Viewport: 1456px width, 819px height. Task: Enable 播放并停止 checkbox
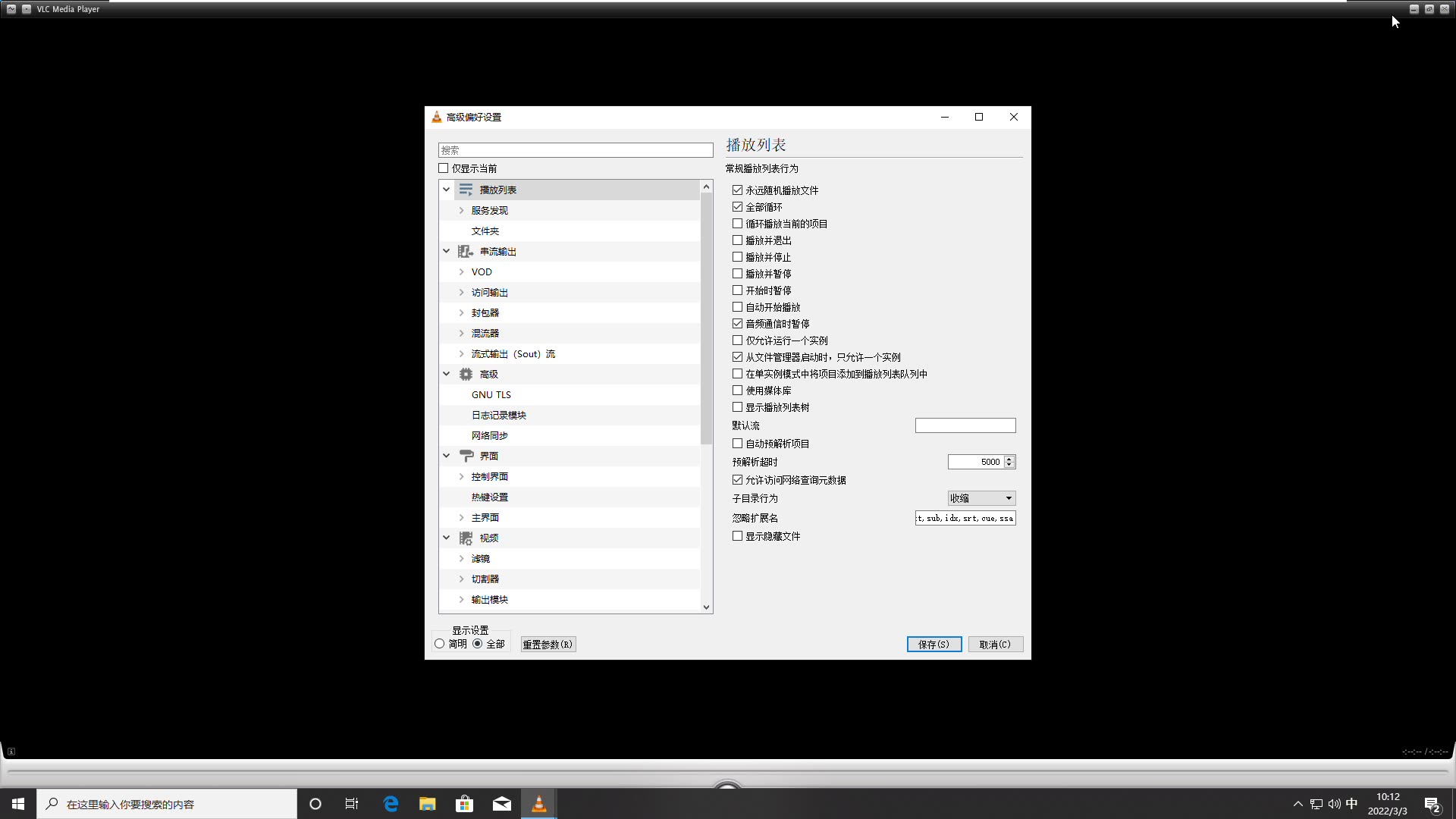click(x=737, y=257)
